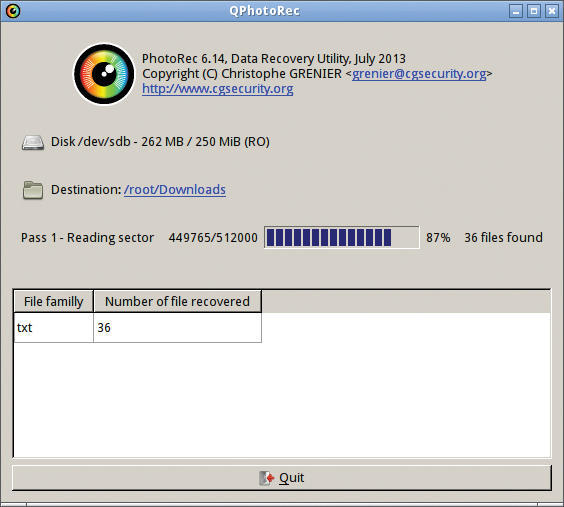
Task: Click the Pass 1 Reading sector label
Action: (x=87, y=238)
